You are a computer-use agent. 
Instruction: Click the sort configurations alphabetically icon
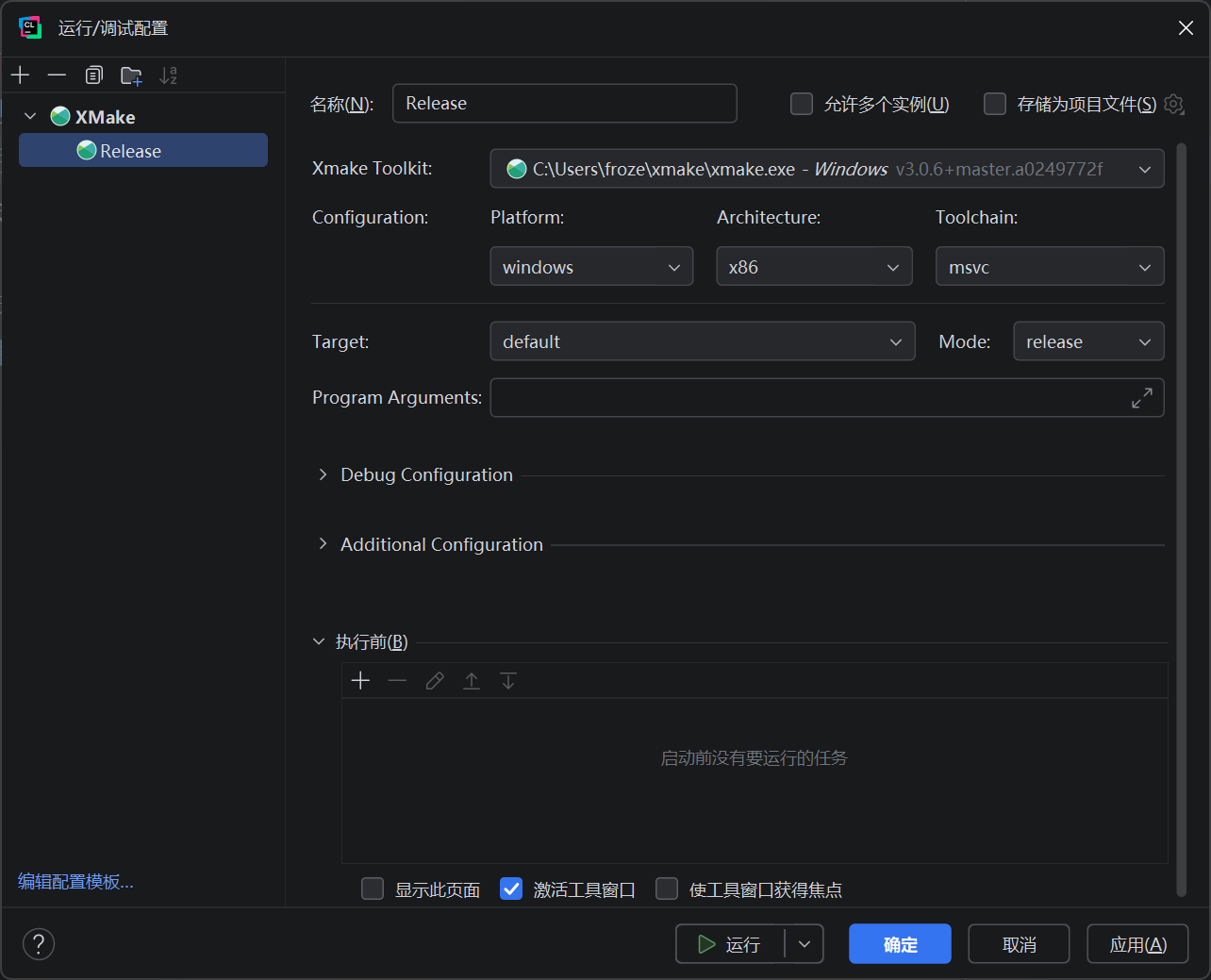(x=168, y=75)
